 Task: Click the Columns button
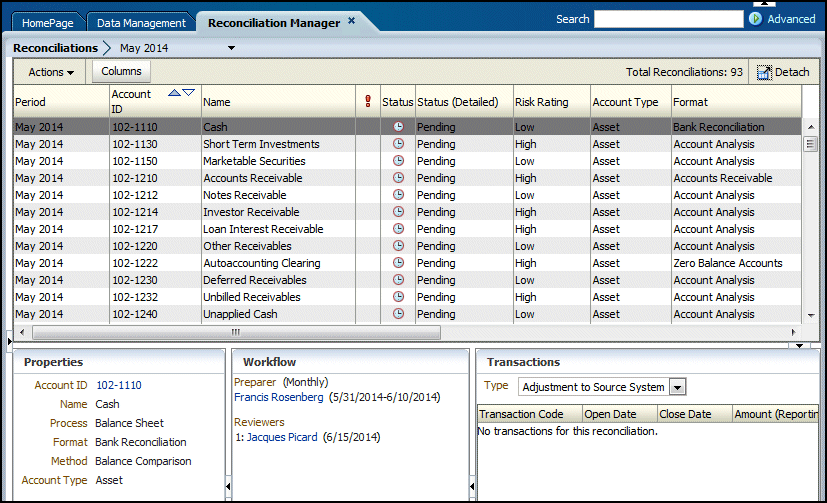121,71
